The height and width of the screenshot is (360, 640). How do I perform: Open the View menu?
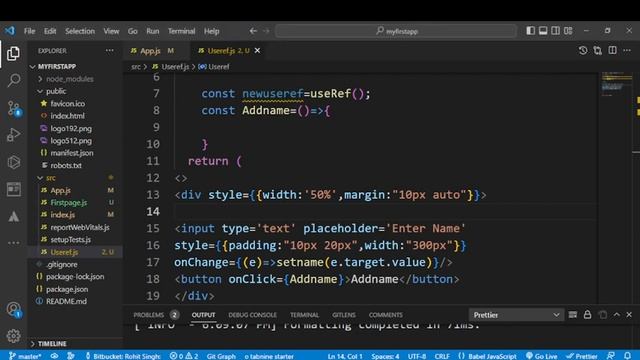(x=111, y=31)
